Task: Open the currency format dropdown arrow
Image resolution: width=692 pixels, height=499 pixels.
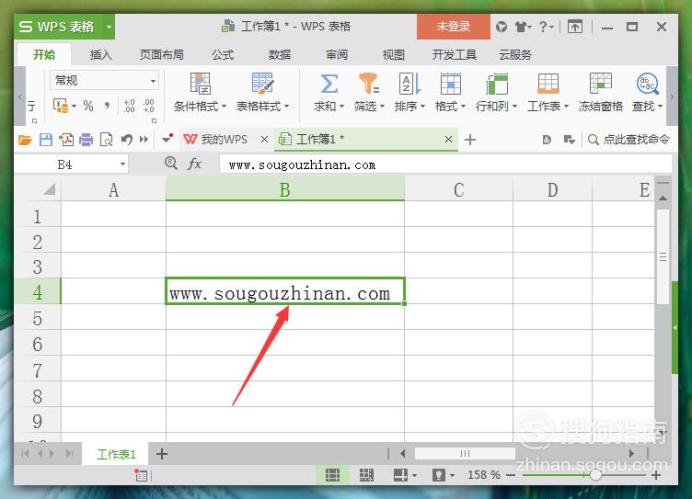Action: (74, 106)
